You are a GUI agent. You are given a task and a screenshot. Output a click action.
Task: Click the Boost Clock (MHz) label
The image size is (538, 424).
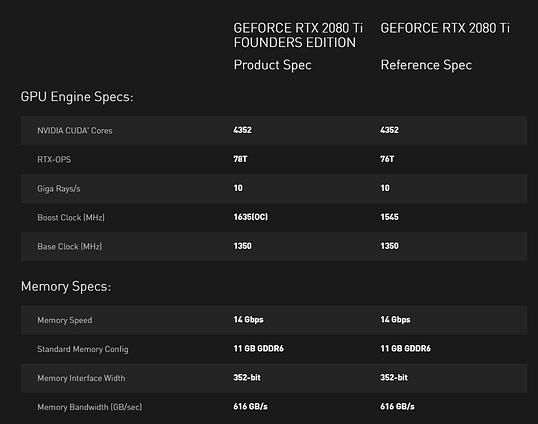tap(71, 217)
